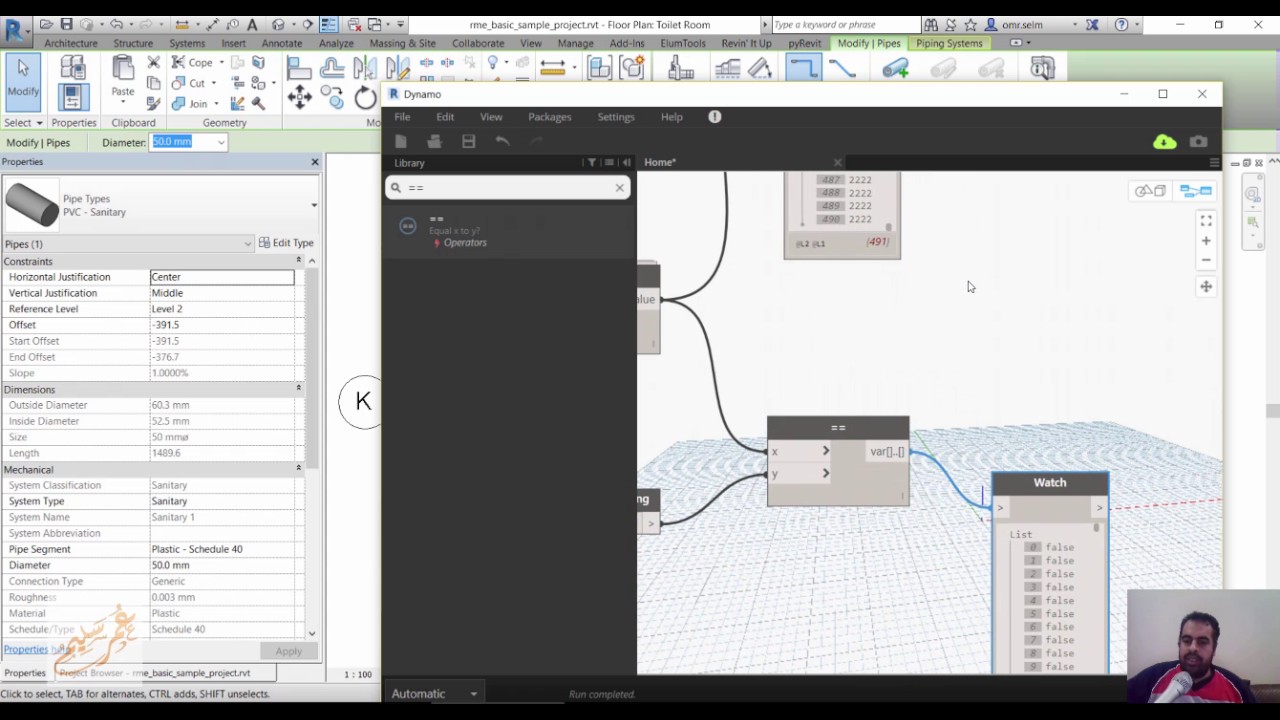Open the pyRevit ribbon tab
The image size is (1280, 720).
[804, 43]
